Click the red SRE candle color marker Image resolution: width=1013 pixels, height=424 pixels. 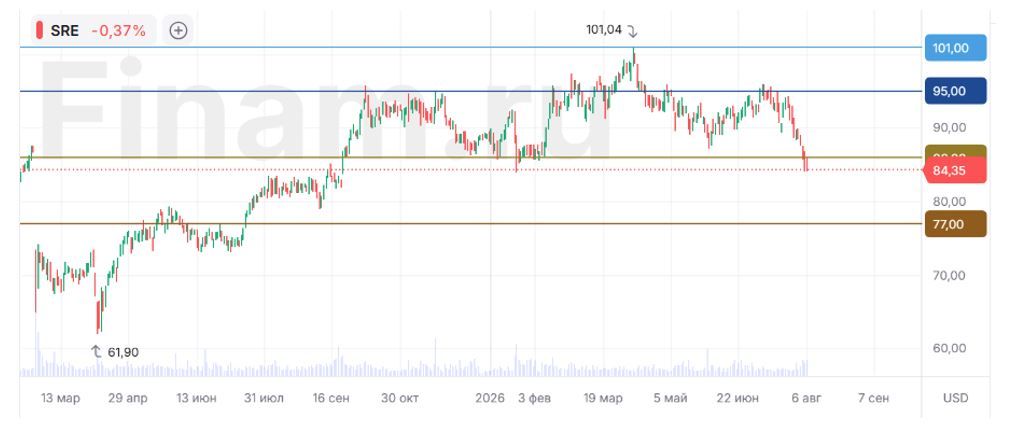(x=39, y=30)
